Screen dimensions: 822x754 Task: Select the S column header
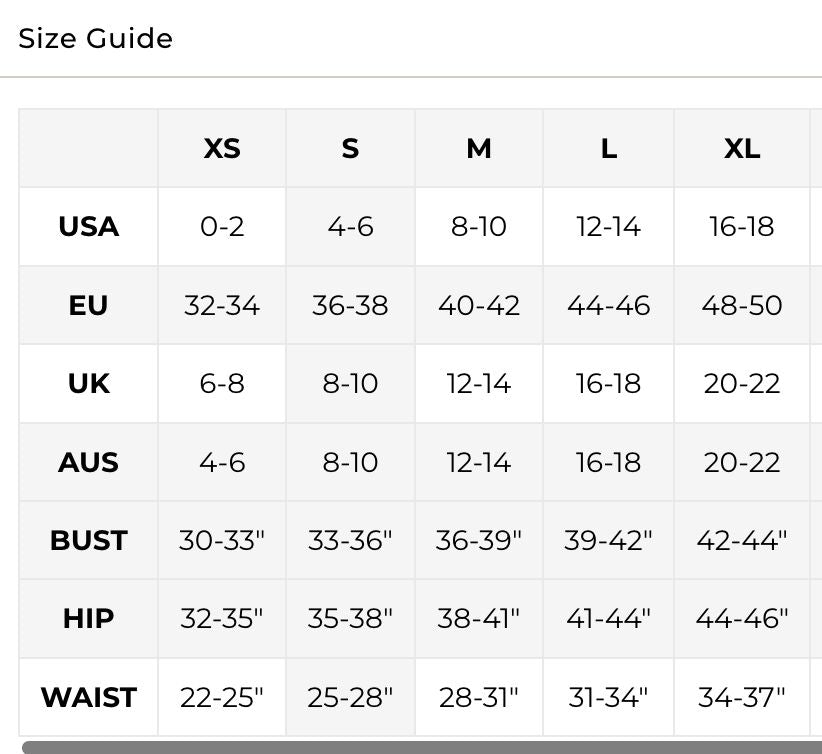pyautogui.click(x=350, y=148)
